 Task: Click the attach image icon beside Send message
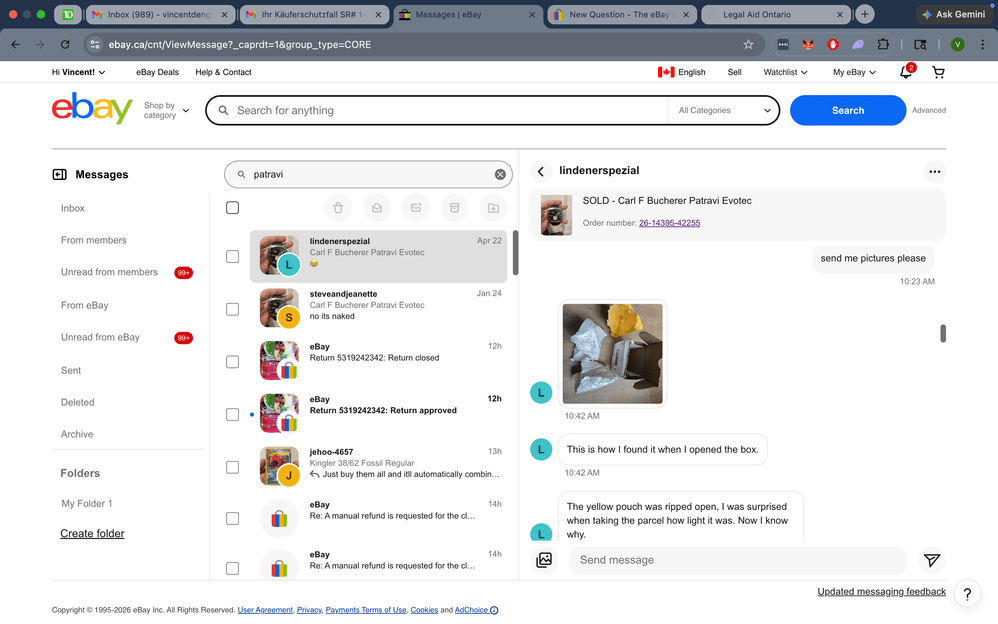click(x=544, y=560)
